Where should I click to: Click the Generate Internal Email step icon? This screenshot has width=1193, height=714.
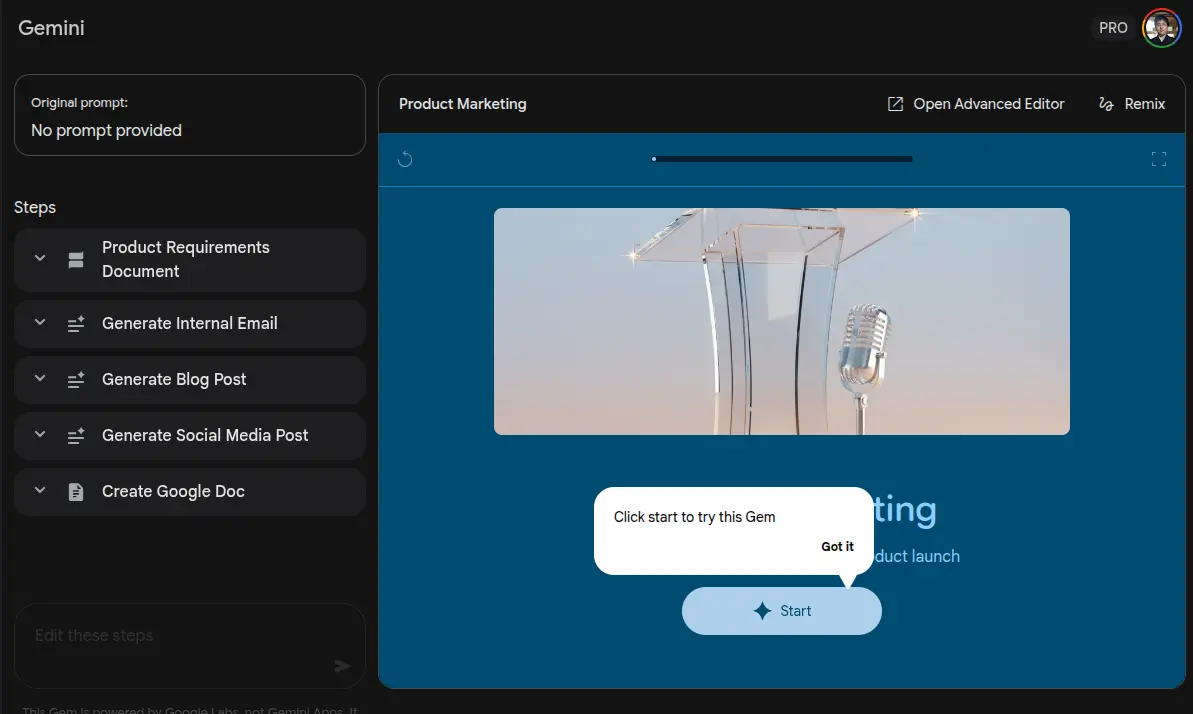[76, 324]
